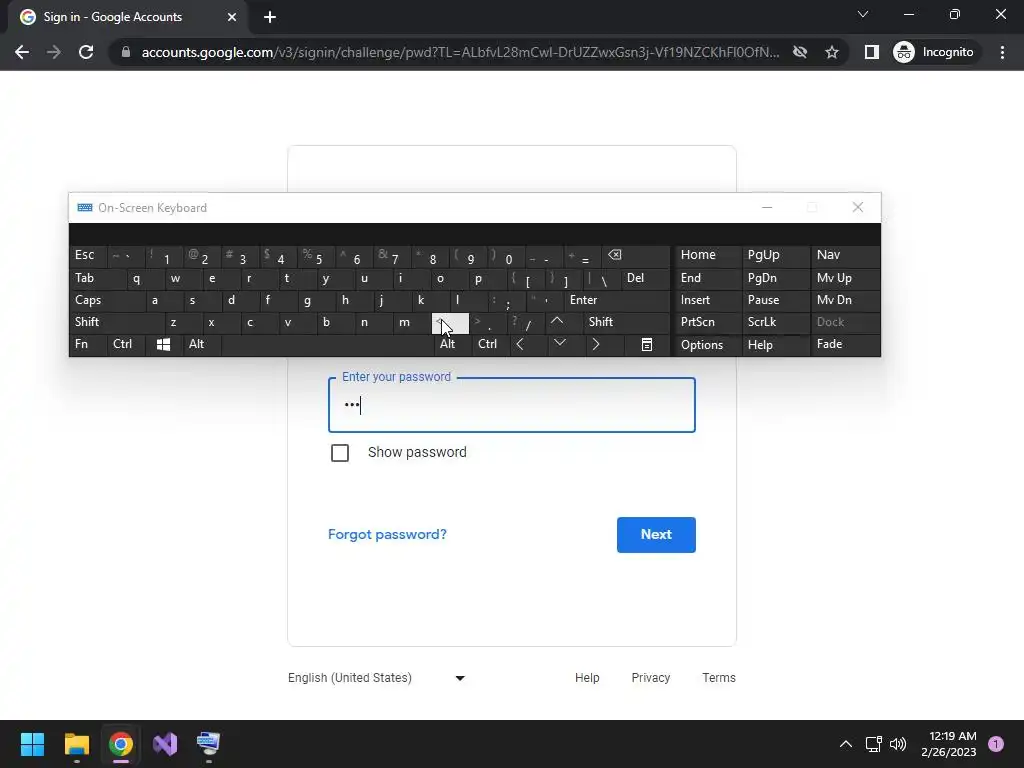Viewport: 1024px width, 768px height.
Task: Click the Chrome address bar URL
Action: click(x=460, y=52)
